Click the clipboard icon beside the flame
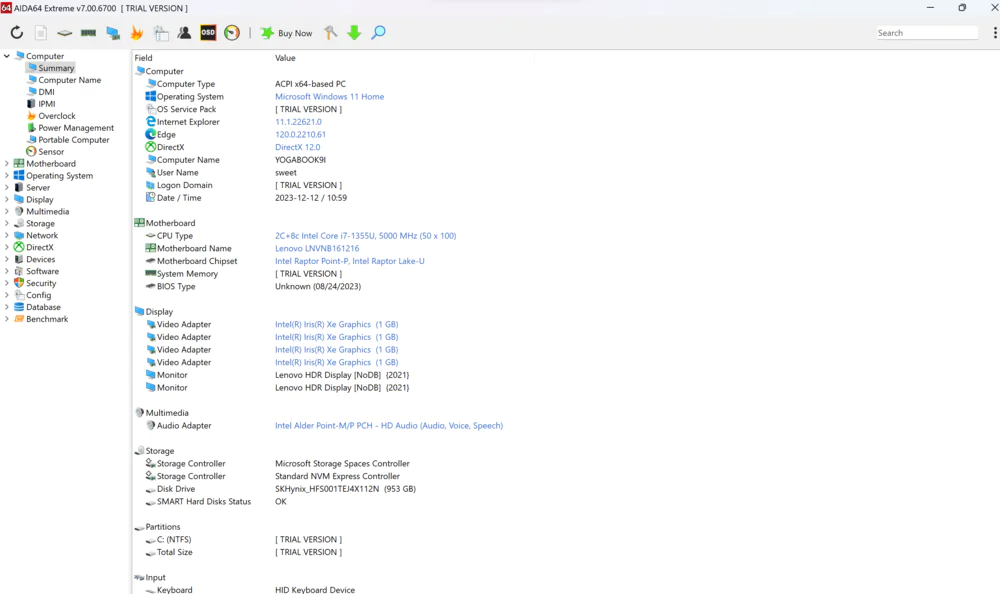This screenshot has height=594, width=1000. tap(161, 33)
